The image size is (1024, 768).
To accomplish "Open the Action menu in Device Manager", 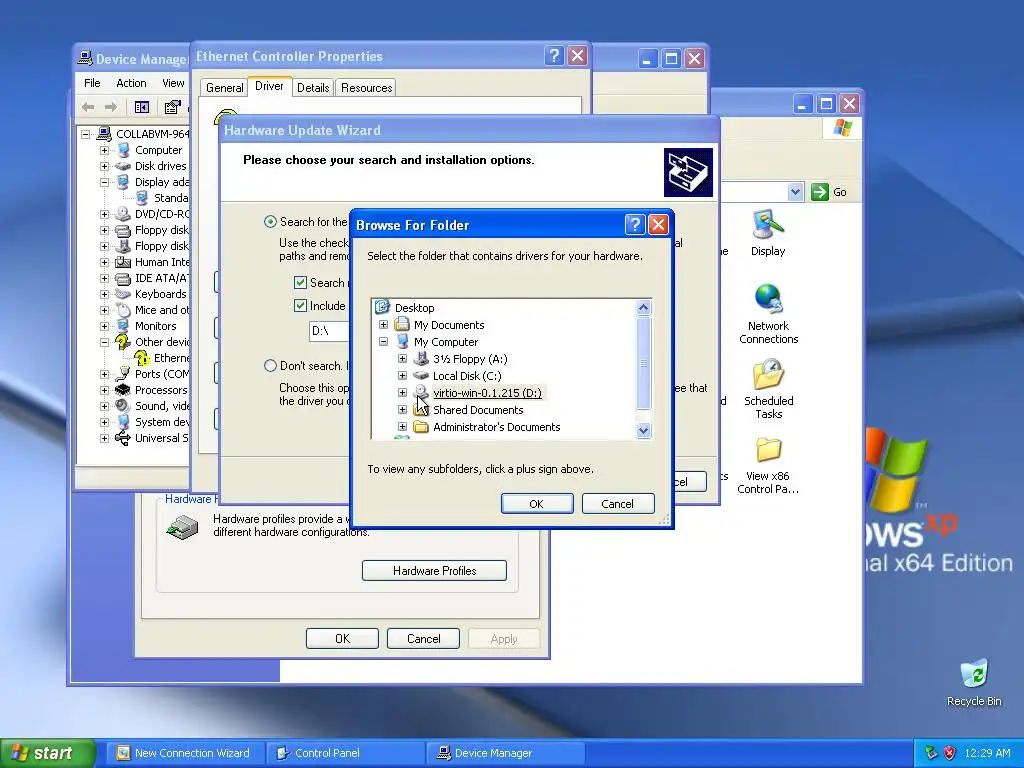I will coord(131,83).
